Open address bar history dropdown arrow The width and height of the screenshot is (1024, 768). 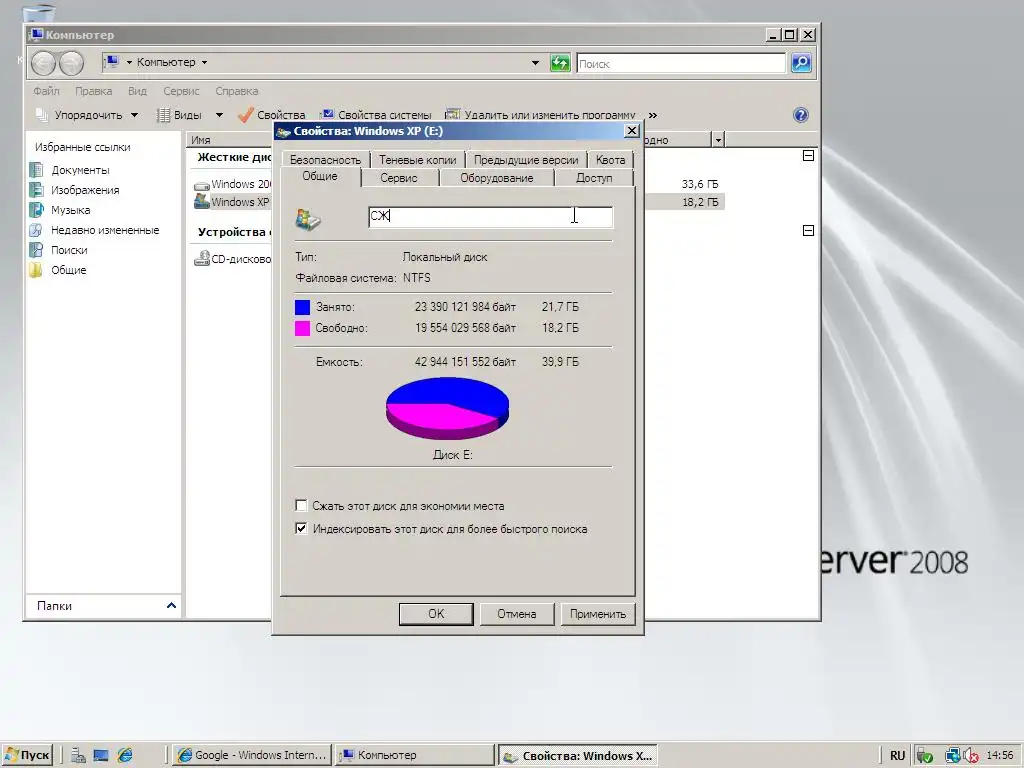pyautogui.click(x=535, y=63)
